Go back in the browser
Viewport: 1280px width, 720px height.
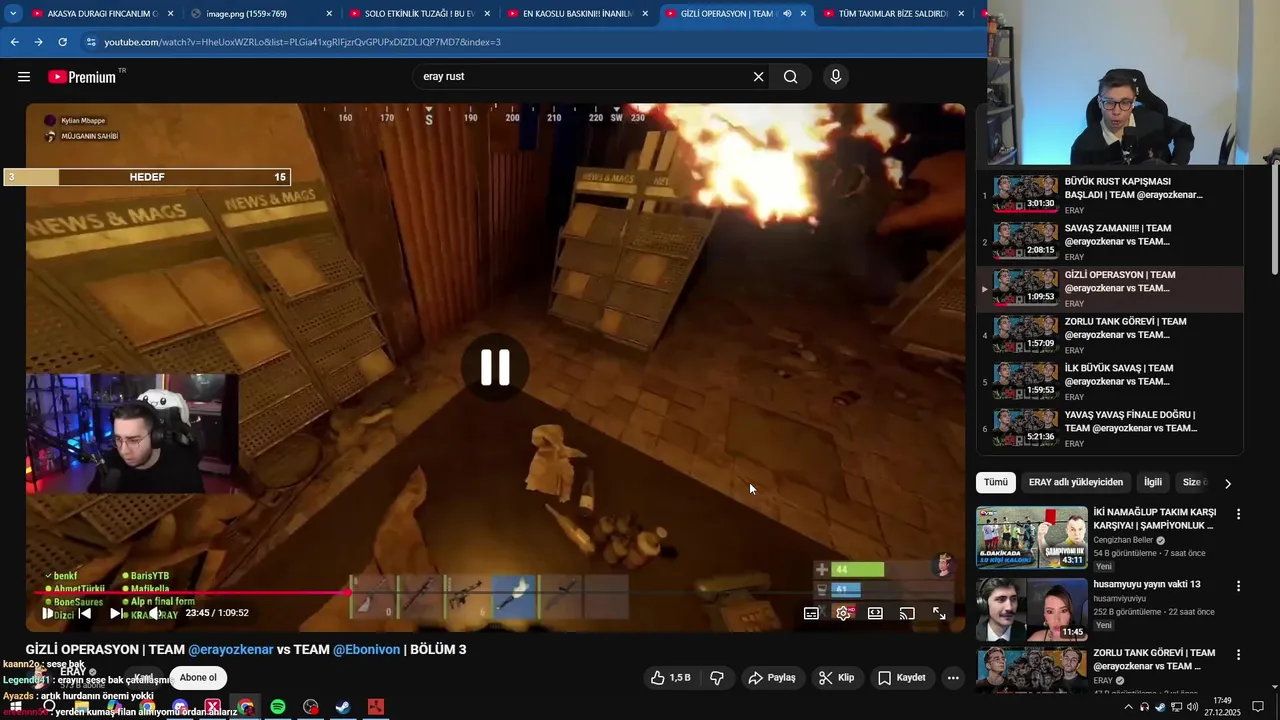click(x=14, y=42)
